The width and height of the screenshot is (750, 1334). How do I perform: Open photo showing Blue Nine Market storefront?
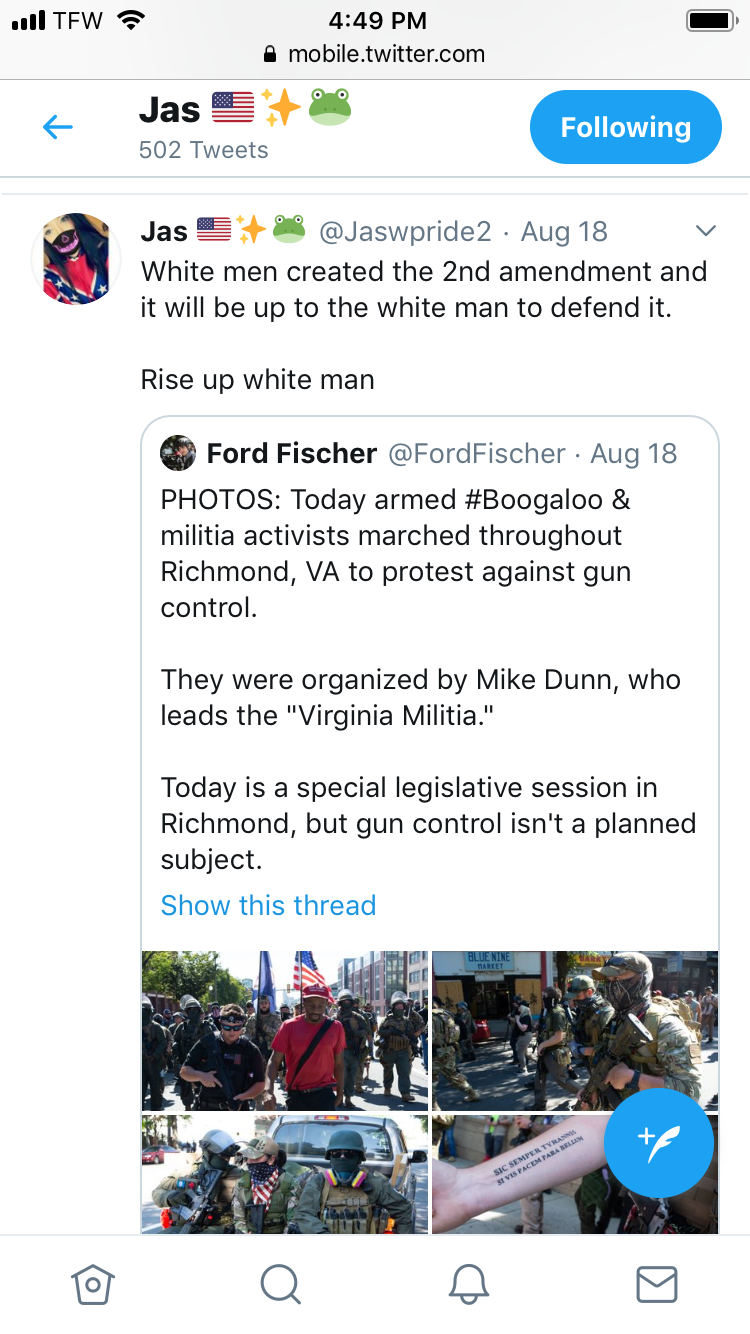(x=575, y=1030)
